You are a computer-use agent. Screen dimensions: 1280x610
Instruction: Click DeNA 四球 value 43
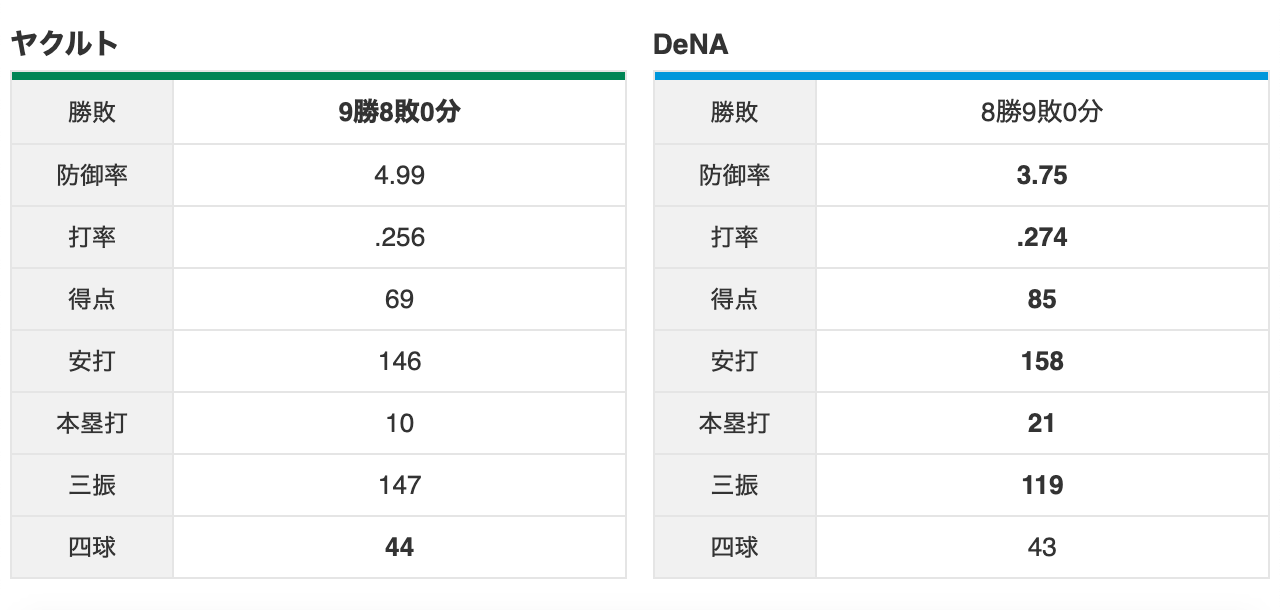point(1042,547)
